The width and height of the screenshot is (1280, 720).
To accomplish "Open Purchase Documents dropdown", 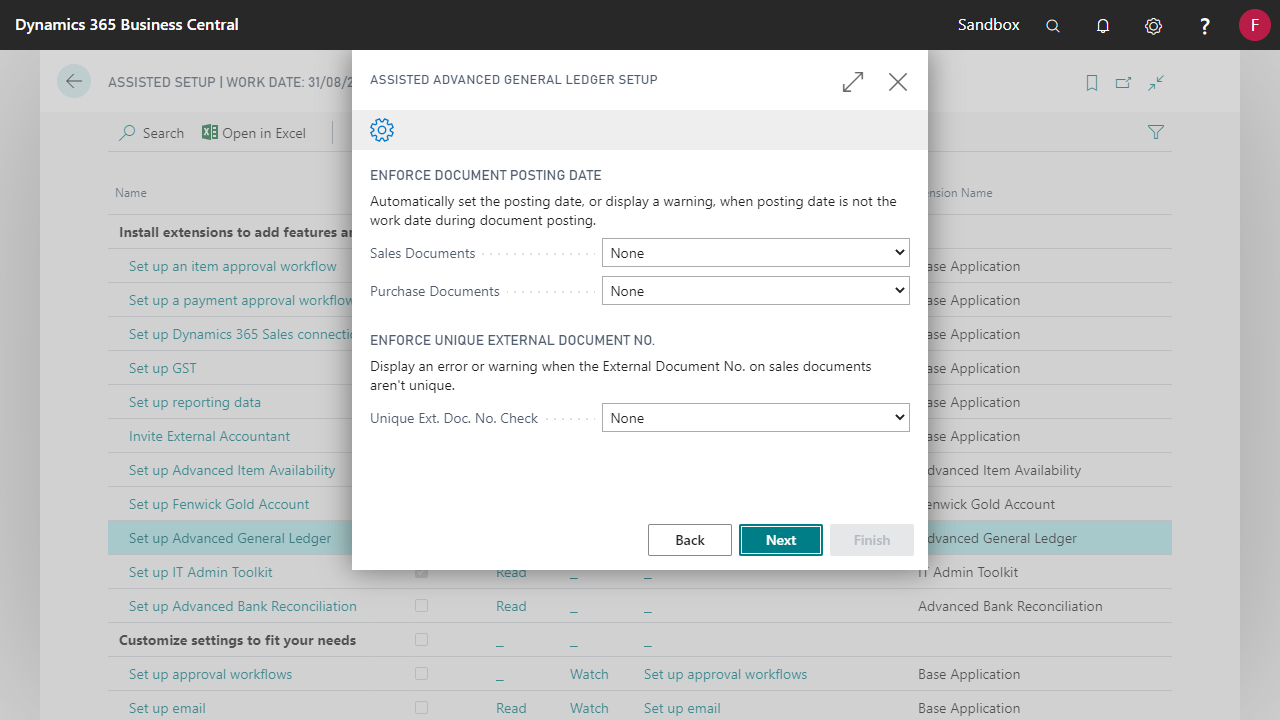I will (x=756, y=291).
